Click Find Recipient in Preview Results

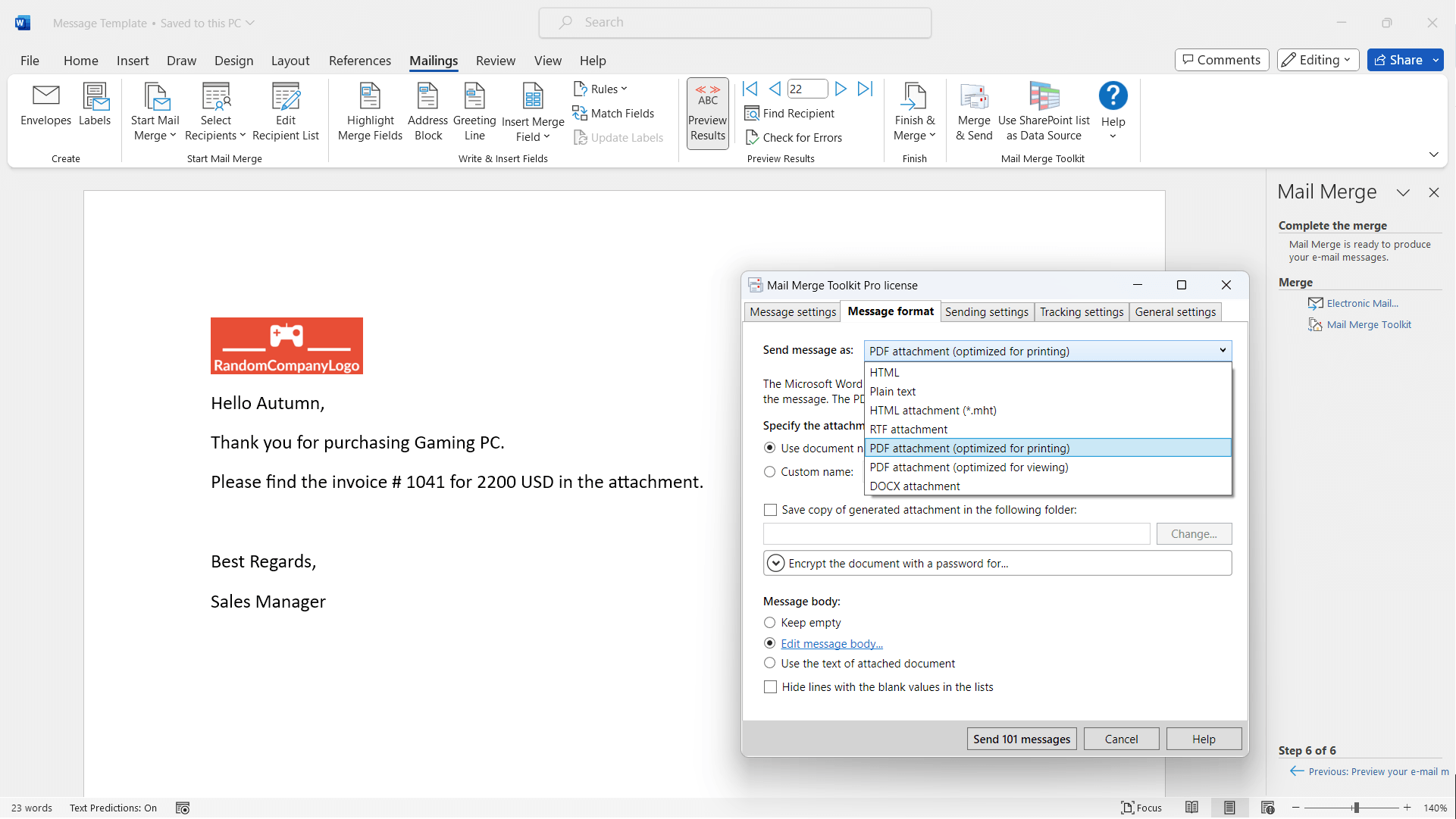click(790, 113)
